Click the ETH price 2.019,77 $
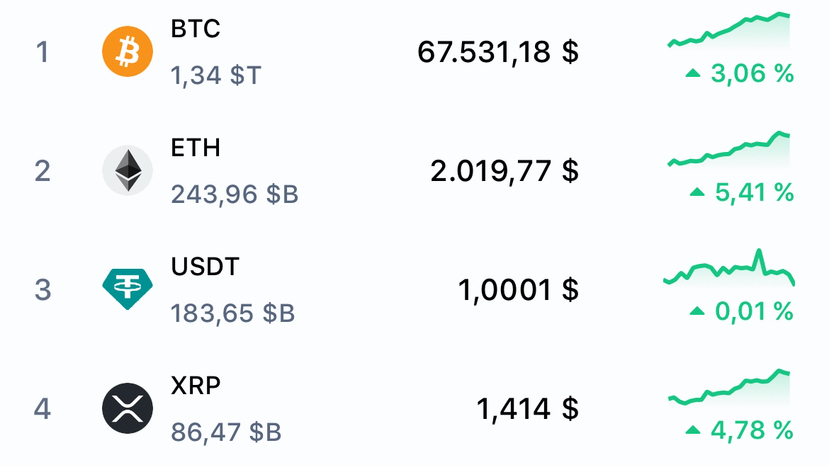829x466 pixels. [504, 171]
